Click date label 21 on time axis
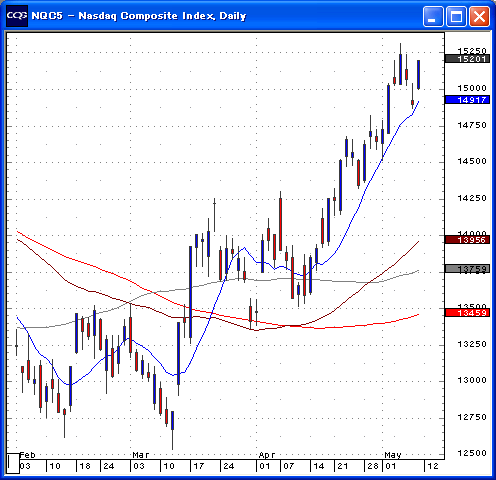 [343, 466]
